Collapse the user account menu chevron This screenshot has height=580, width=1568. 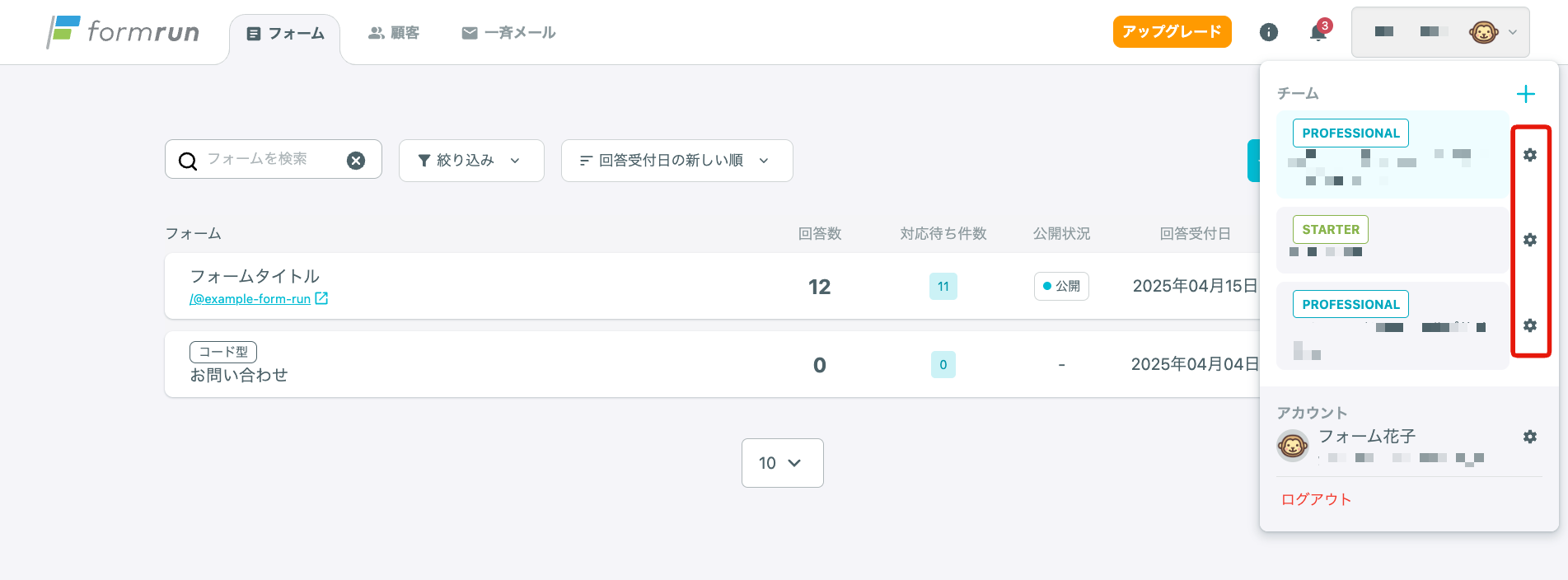coord(1513,32)
